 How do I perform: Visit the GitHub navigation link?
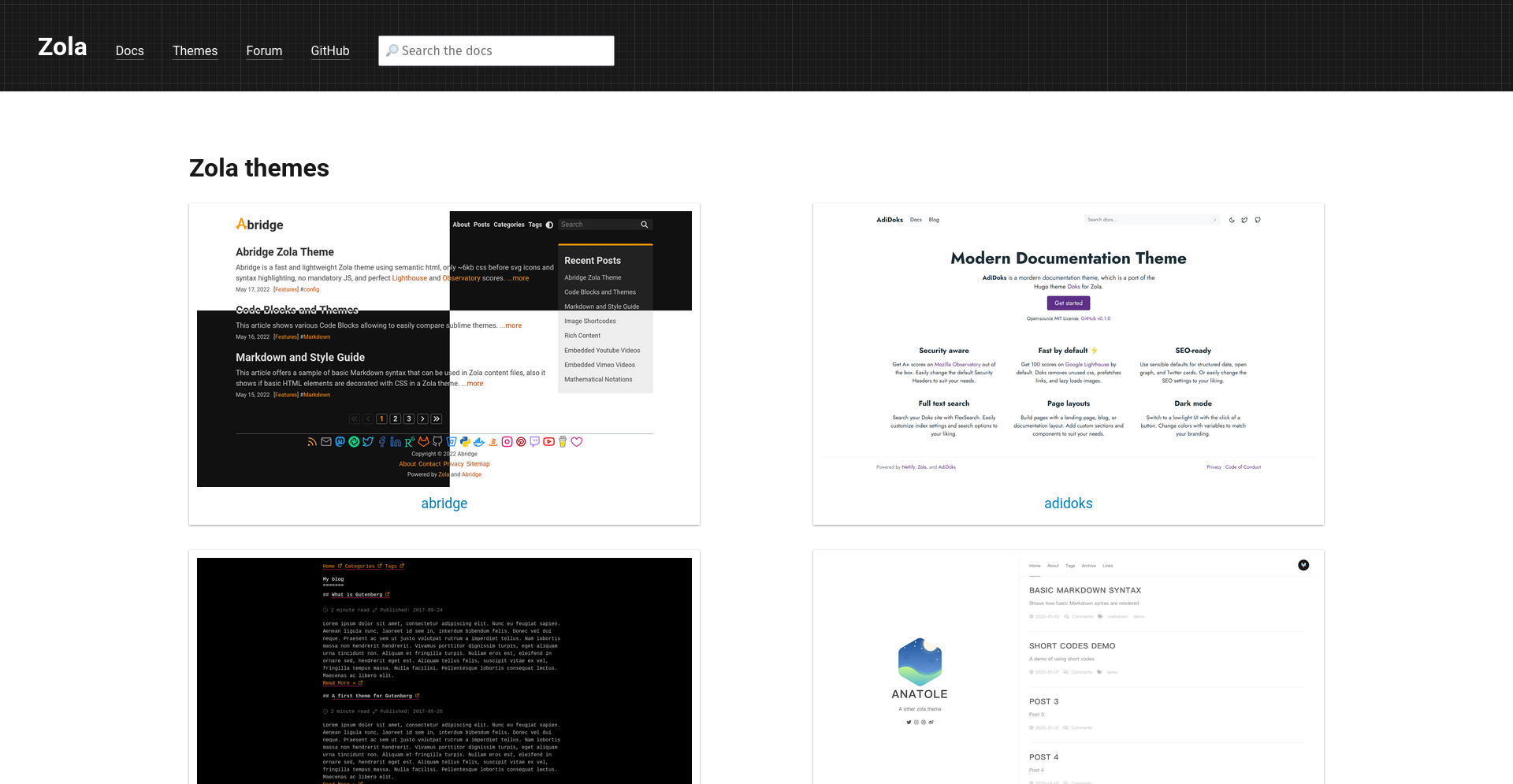330,50
